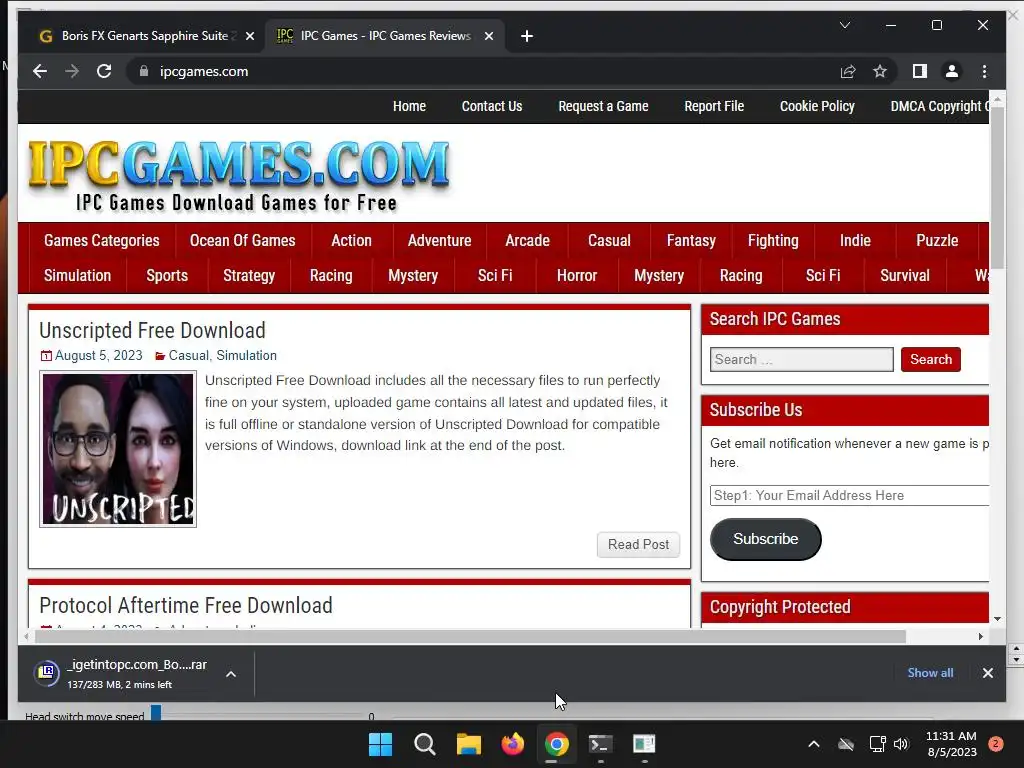Click the Simulation tag under Unscripted post

[x=246, y=355]
